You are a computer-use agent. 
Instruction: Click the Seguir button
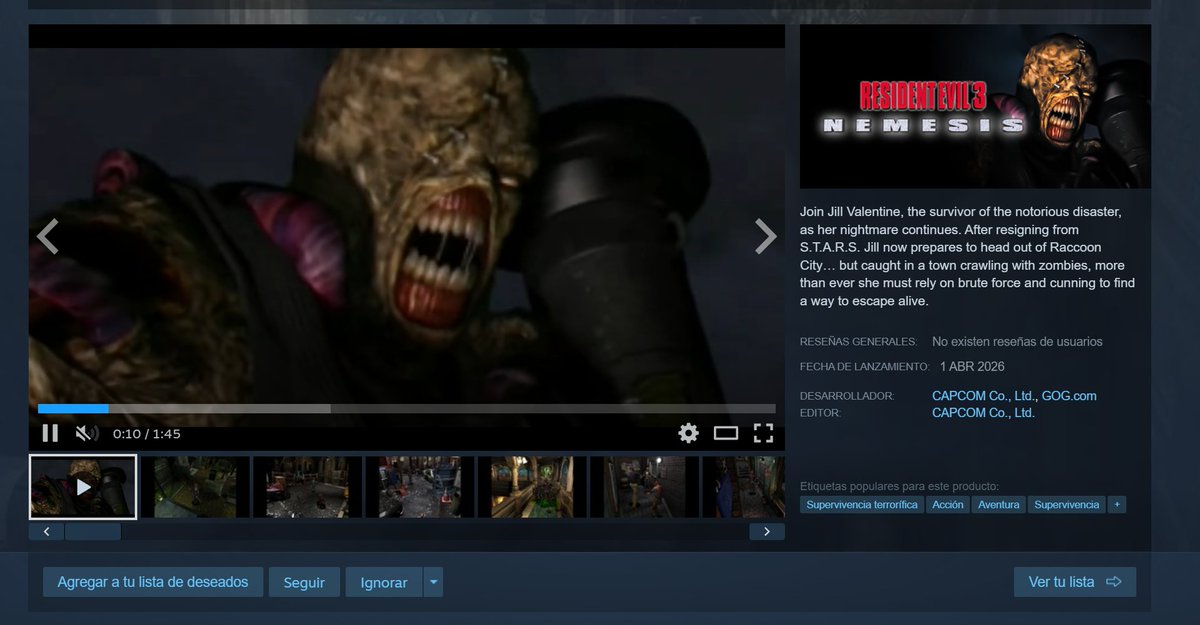pyautogui.click(x=304, y=582)
